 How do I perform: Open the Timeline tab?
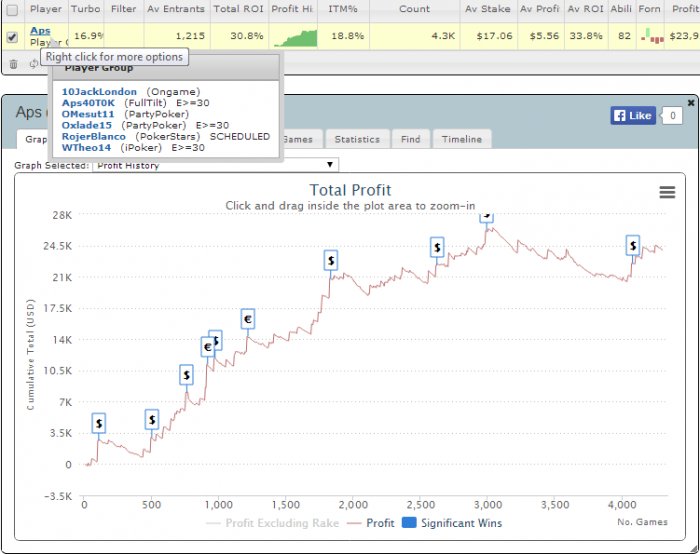[x=461, y=140]
